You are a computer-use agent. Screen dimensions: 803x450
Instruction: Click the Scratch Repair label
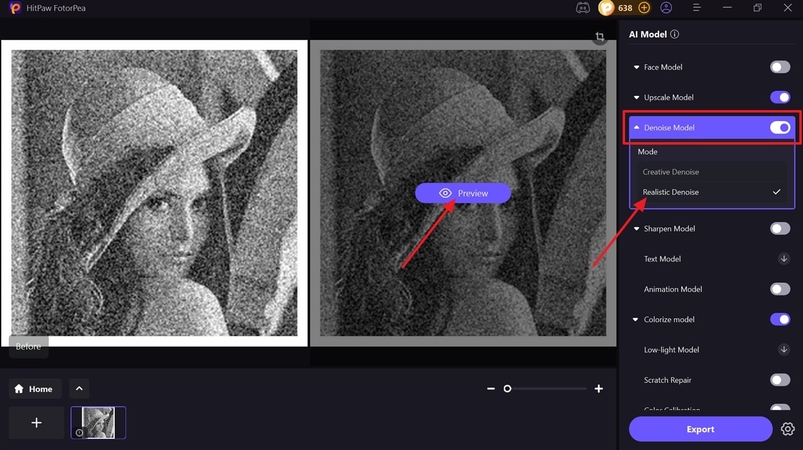click(x=668, y=380)
